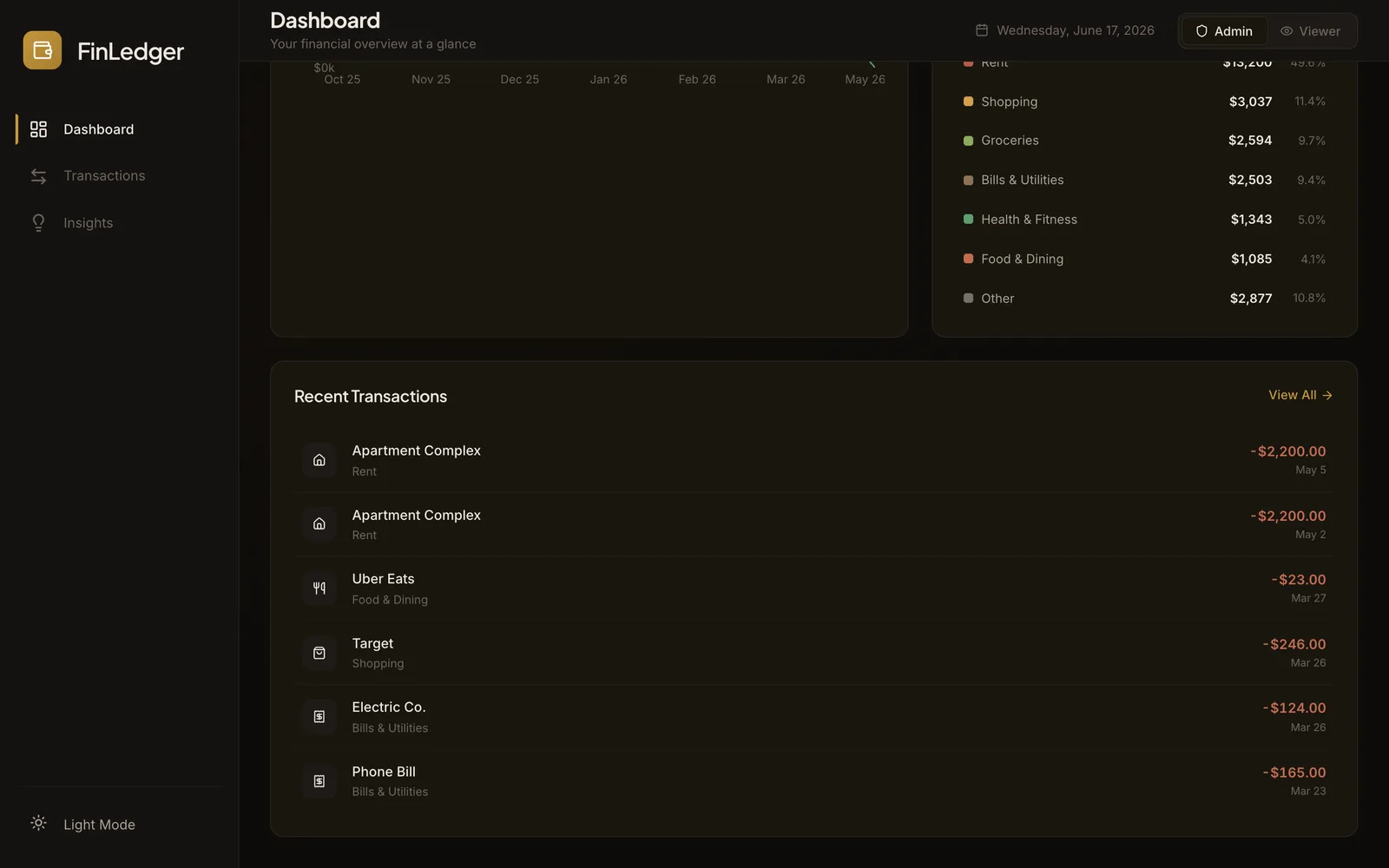This screenshot has width=1389, height=868.
Task: Open the Apartment Complex transaction dated May 2
Action: point(813,524)
